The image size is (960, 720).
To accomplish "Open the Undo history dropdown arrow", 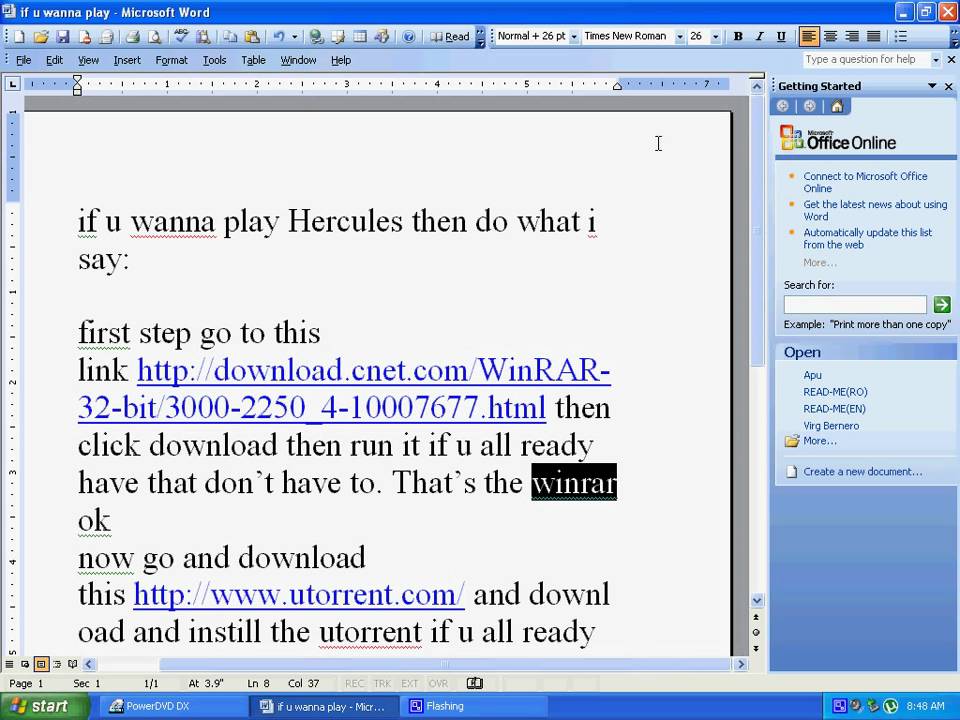I will pos(294,37).
